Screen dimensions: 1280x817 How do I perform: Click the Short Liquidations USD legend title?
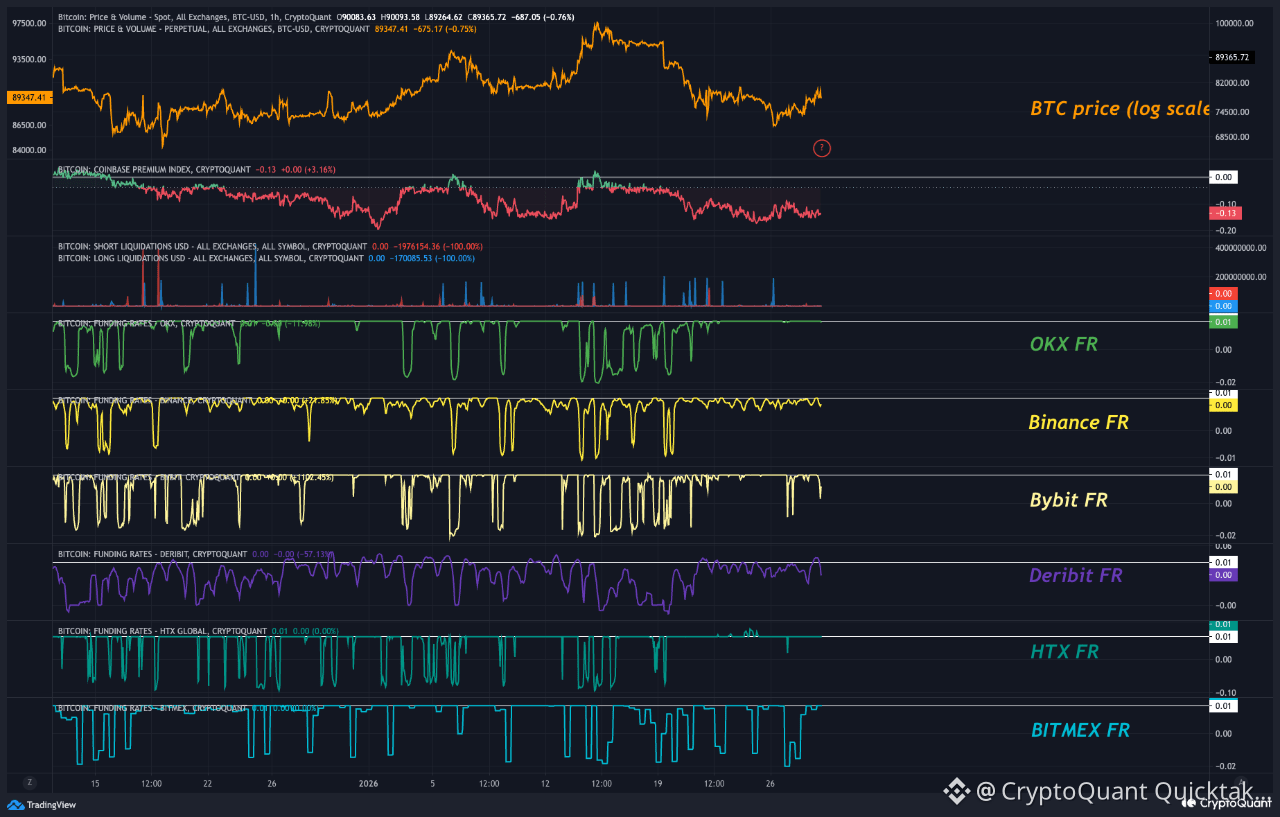pos(185,246)
